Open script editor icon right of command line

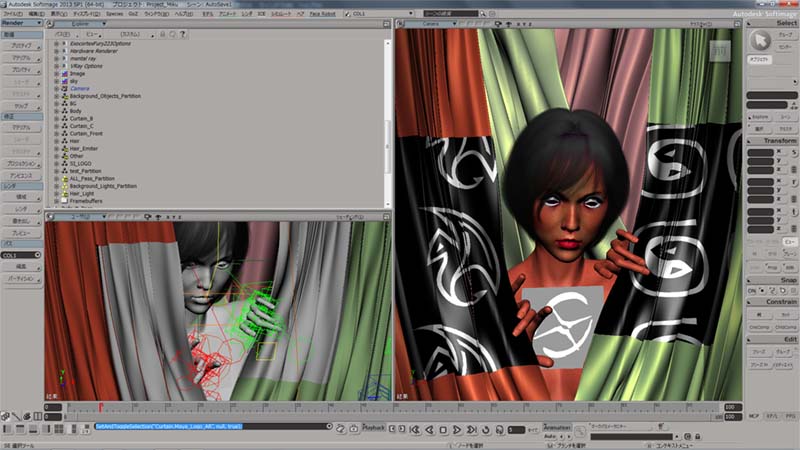tap(340, 429)
